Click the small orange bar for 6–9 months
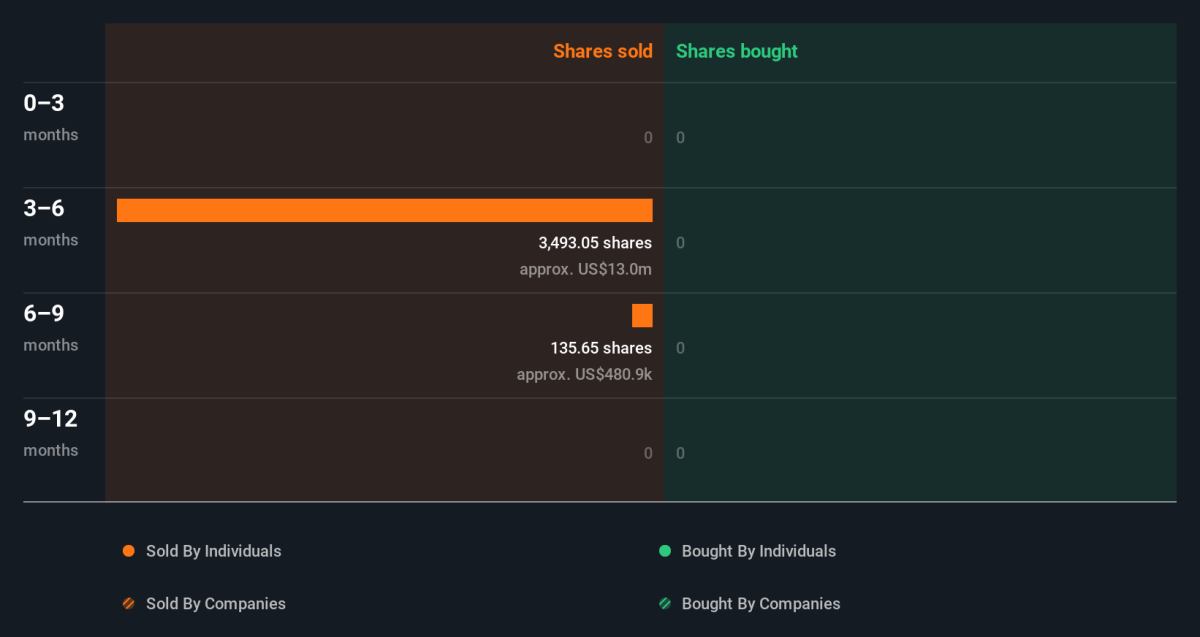The height and width of the screenshot is (637, 1200). coord(642,315)
